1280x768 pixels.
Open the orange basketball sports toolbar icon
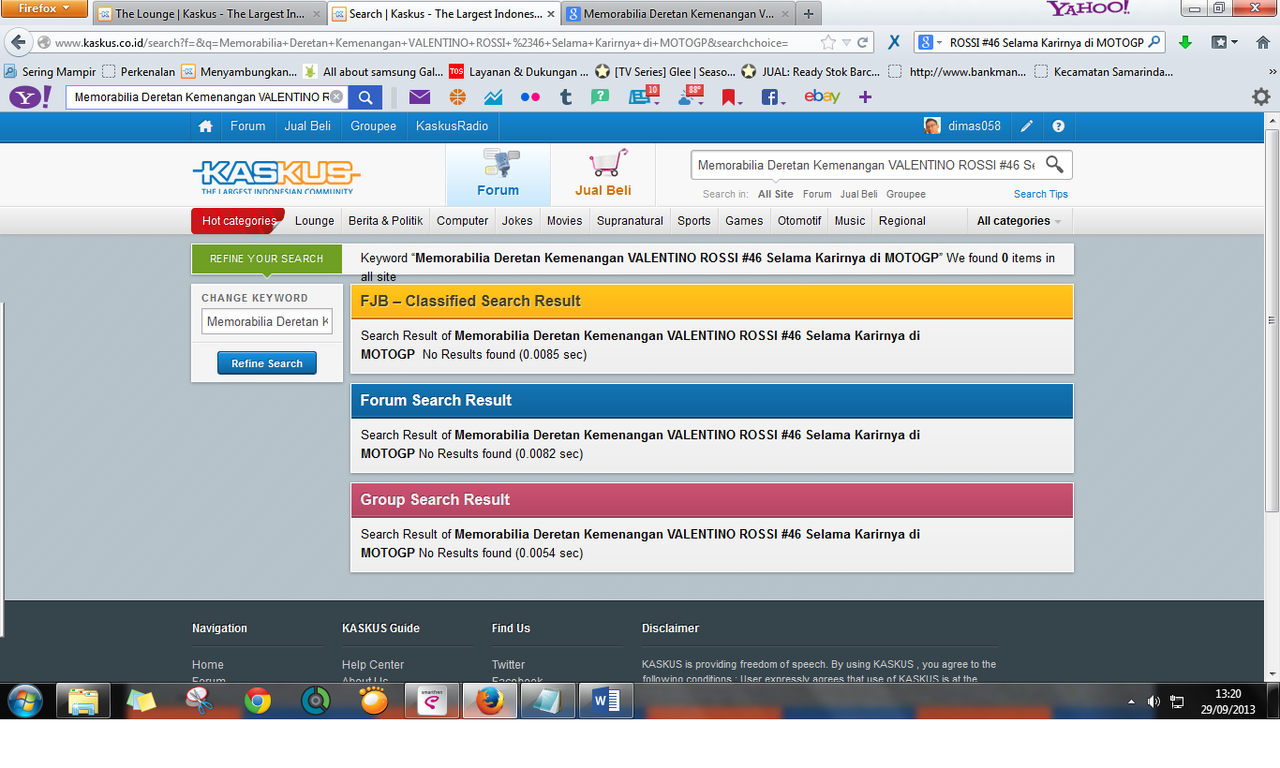point(457,97)
